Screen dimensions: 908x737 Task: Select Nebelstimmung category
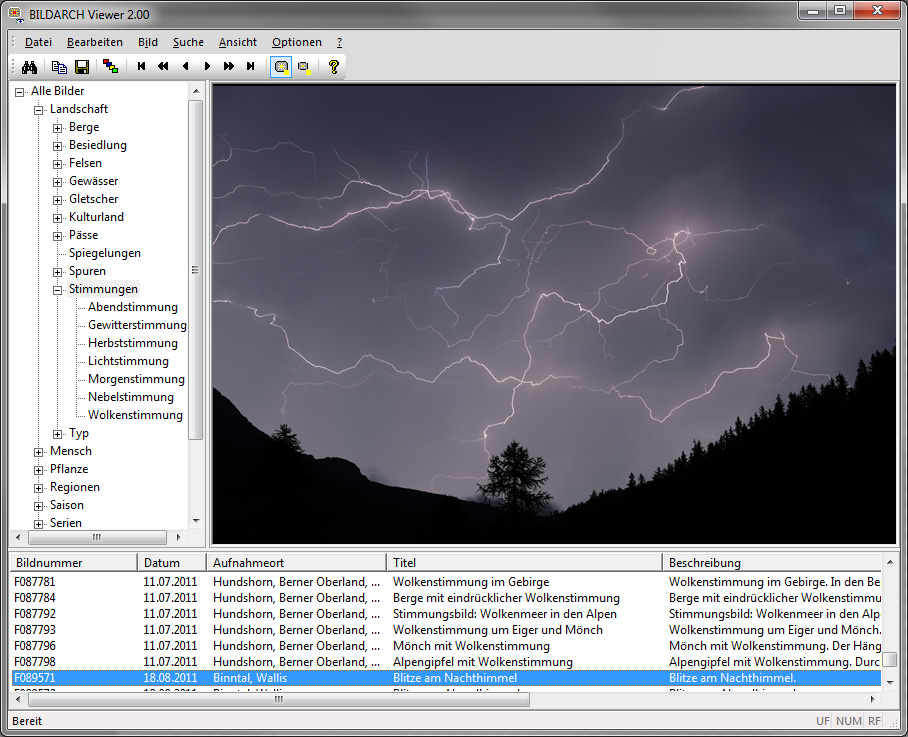tap(131, 397)
